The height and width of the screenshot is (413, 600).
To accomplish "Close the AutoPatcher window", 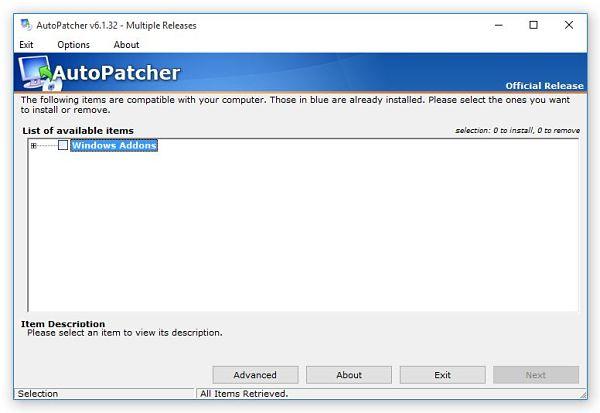I will point(569,25).
